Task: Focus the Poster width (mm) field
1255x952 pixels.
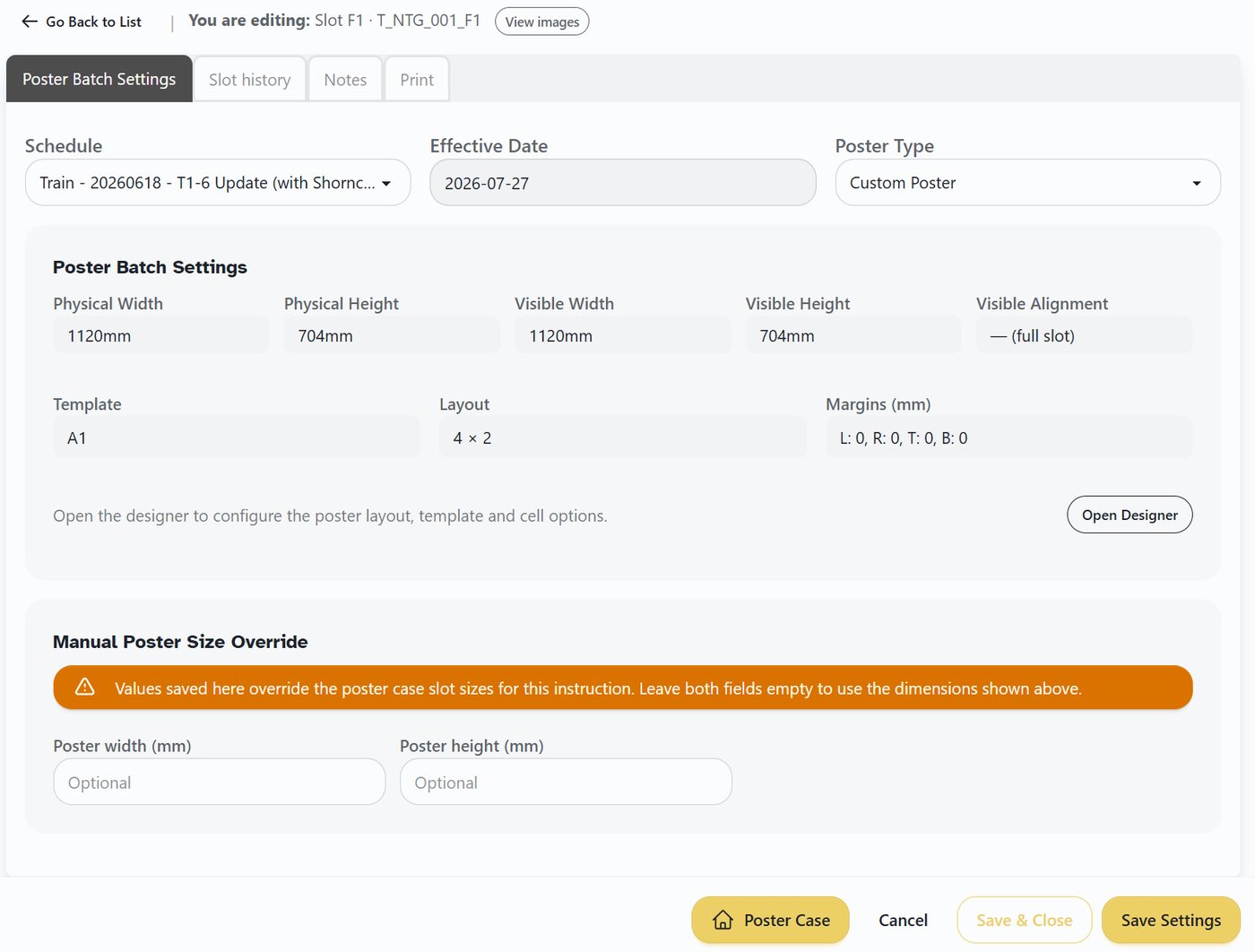Action: (220, 782)
